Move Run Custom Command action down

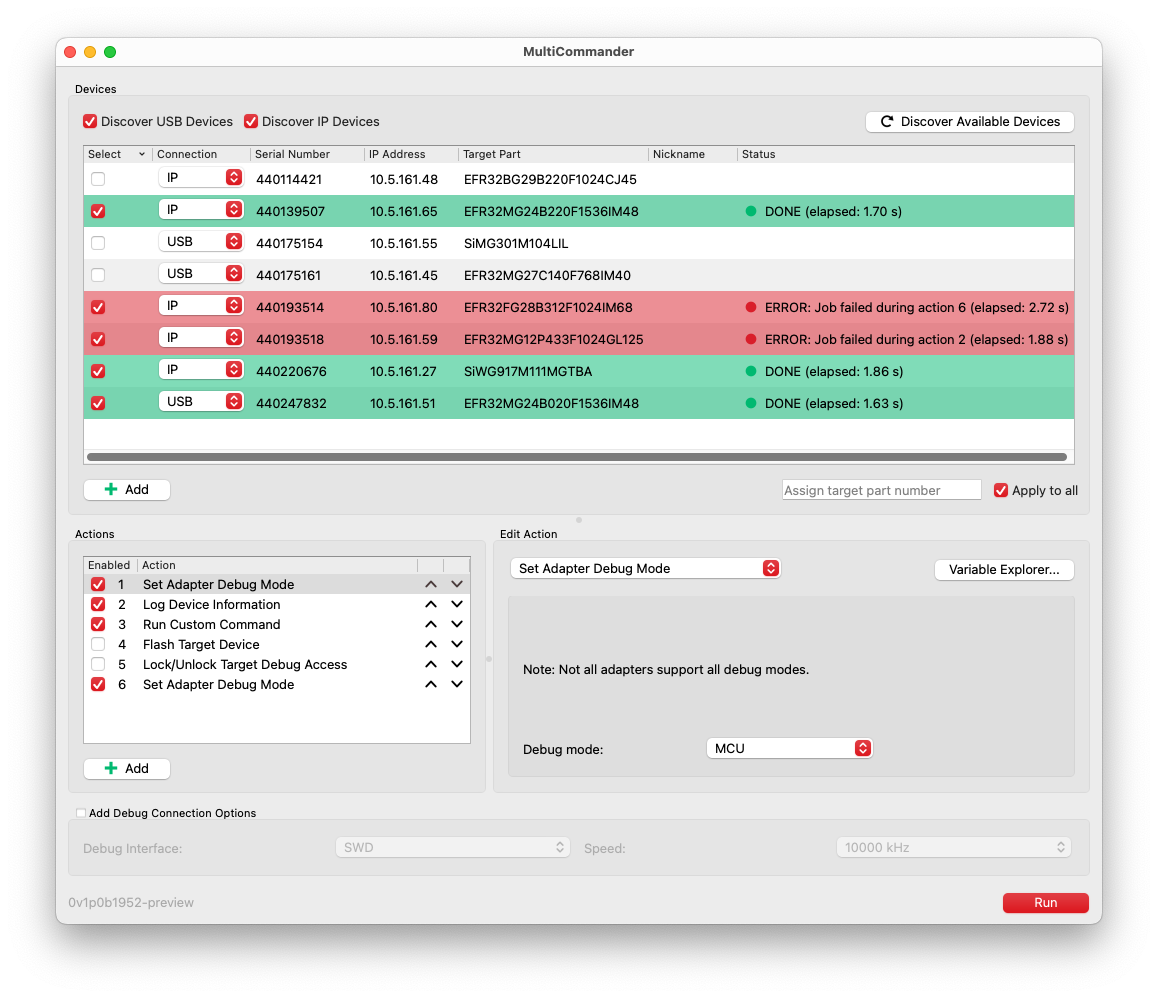457,625
